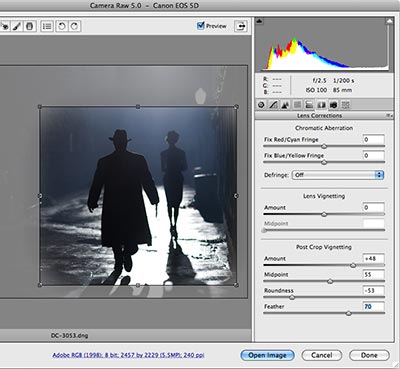Click the top-right crop corner handle
Screen dimensions: 400x369
(x=236, y=107)
